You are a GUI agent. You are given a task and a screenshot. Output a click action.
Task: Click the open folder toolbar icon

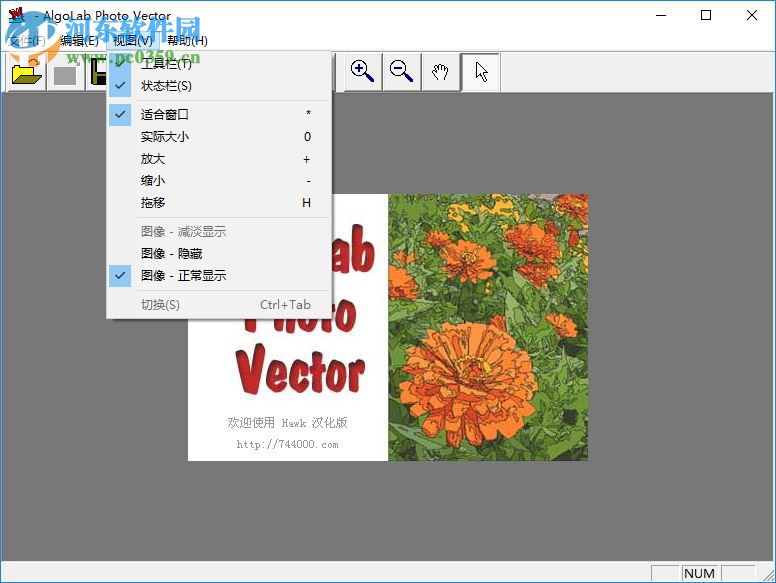tap(26, 73)
